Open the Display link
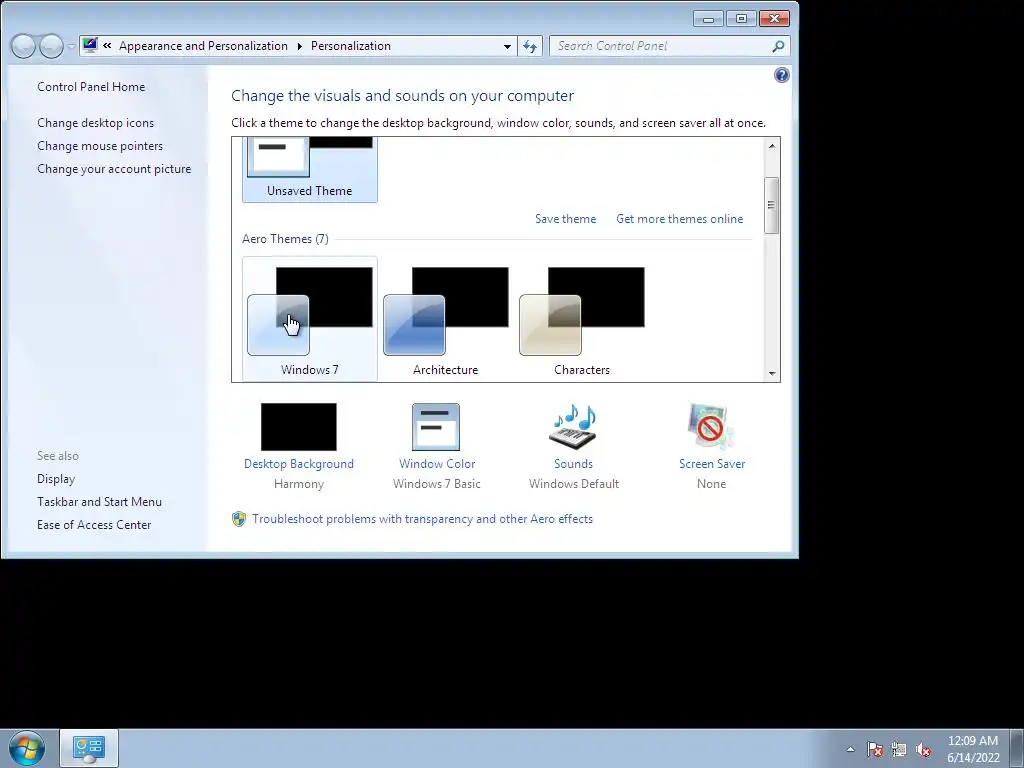 (x=56, y=479)
